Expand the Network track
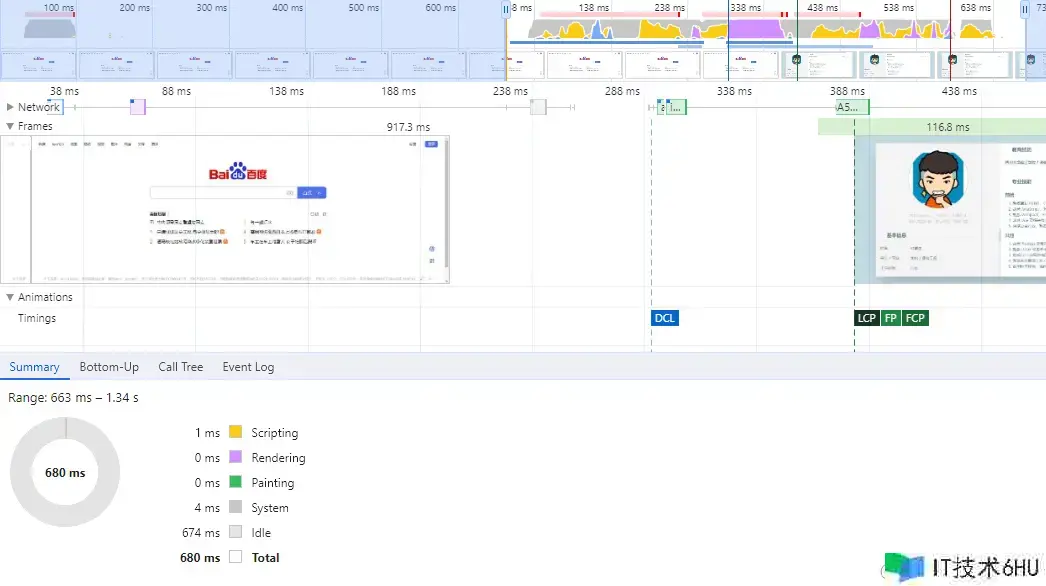The width and height of the screenshot is (1046, 586). 10,107
